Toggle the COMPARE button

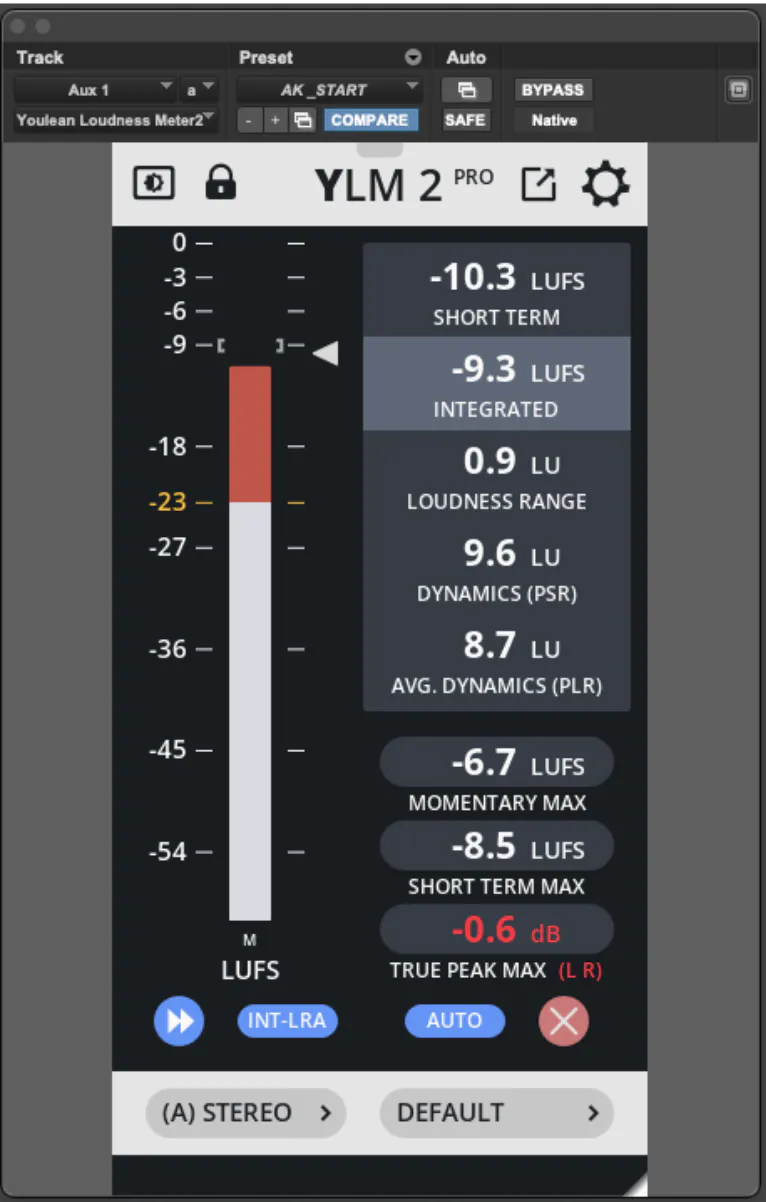pos(370,120)
